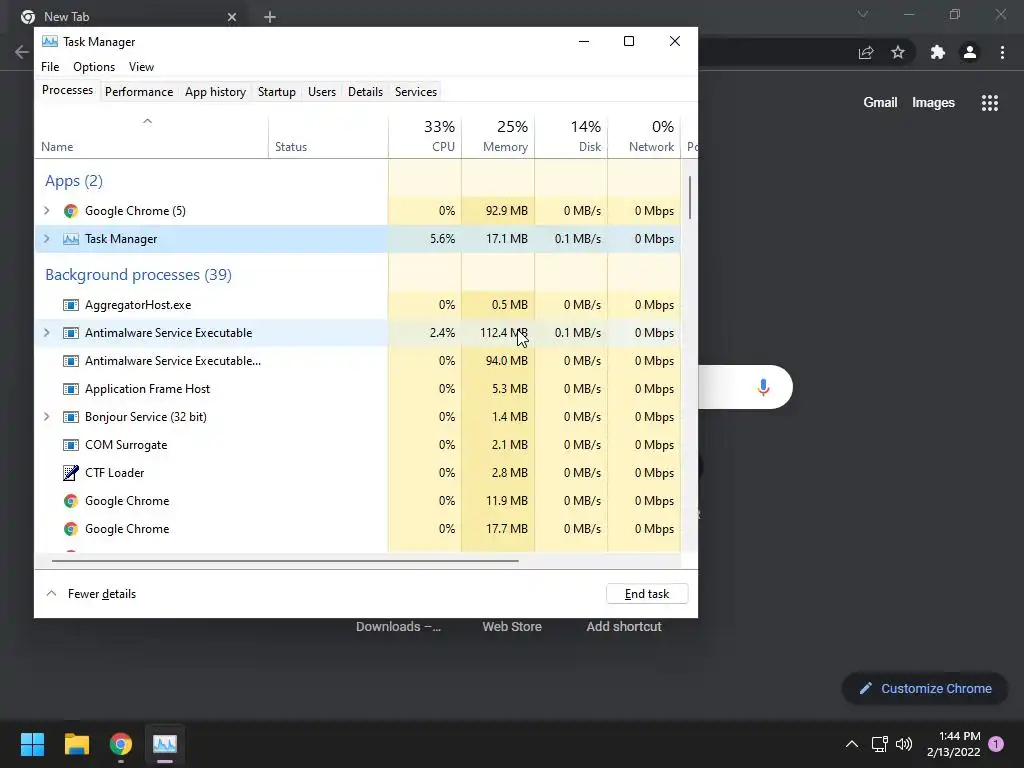The image size is (1024, 768).
Task: Expand the Antimalware Service Executable group
Action: [46, 333]
